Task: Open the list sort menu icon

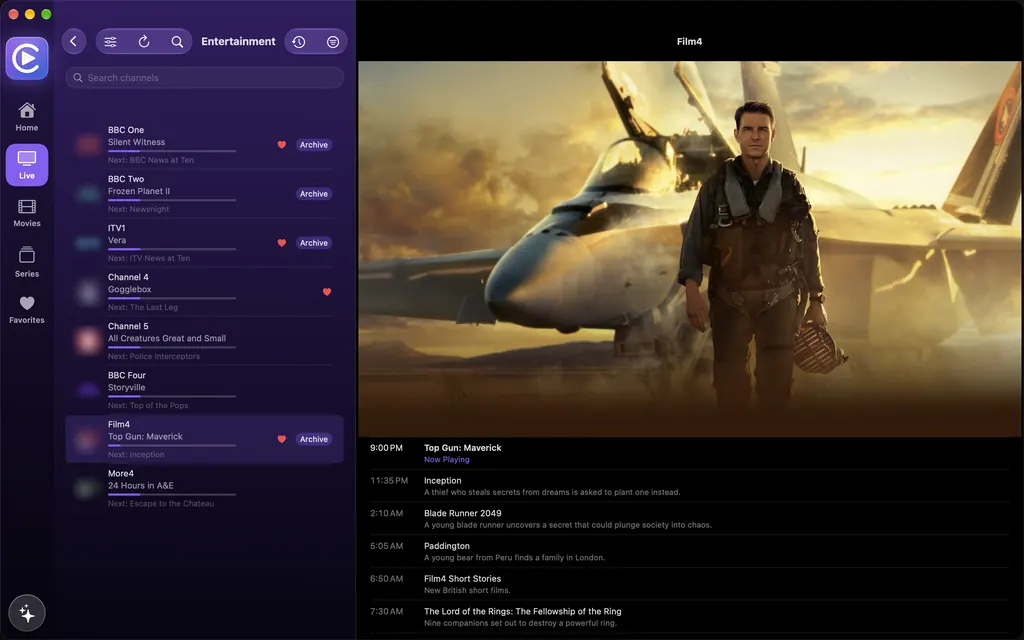Action: [x=332, y=42]
